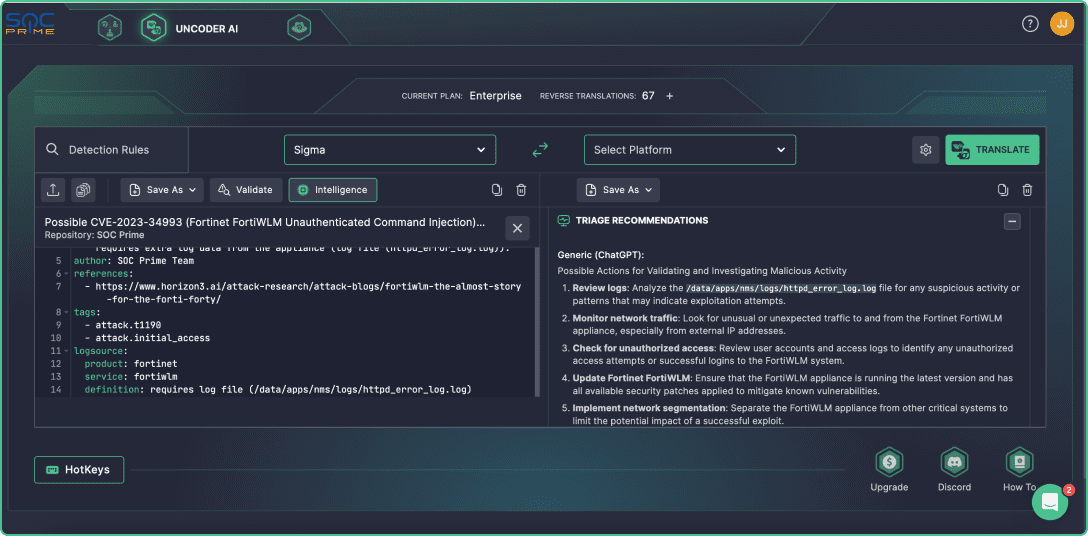Open the Select Platform dropdown
Screen dimensions: 1088x536
[690, 150]
